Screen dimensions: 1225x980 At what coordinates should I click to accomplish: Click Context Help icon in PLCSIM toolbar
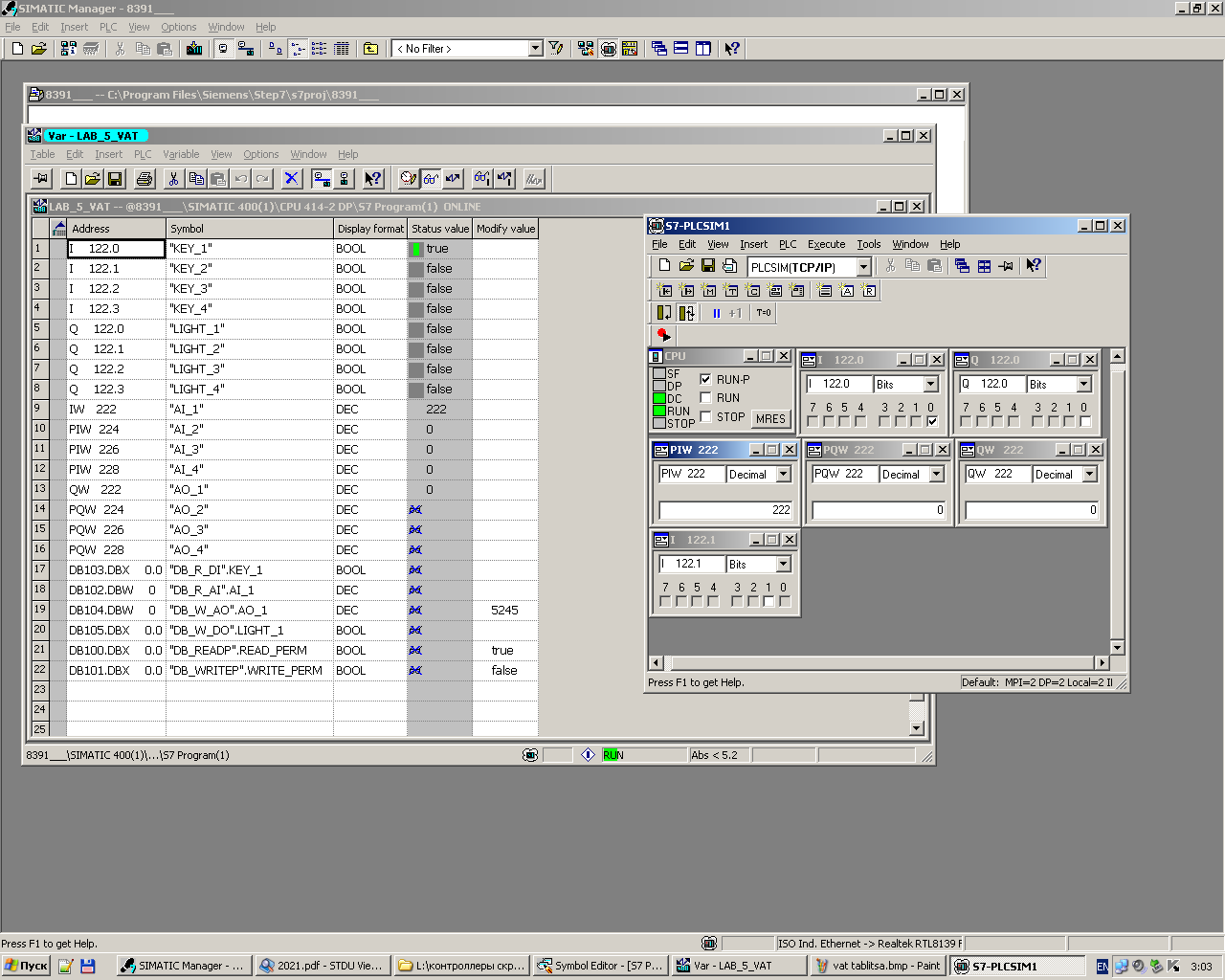[x=1034, y=266]
